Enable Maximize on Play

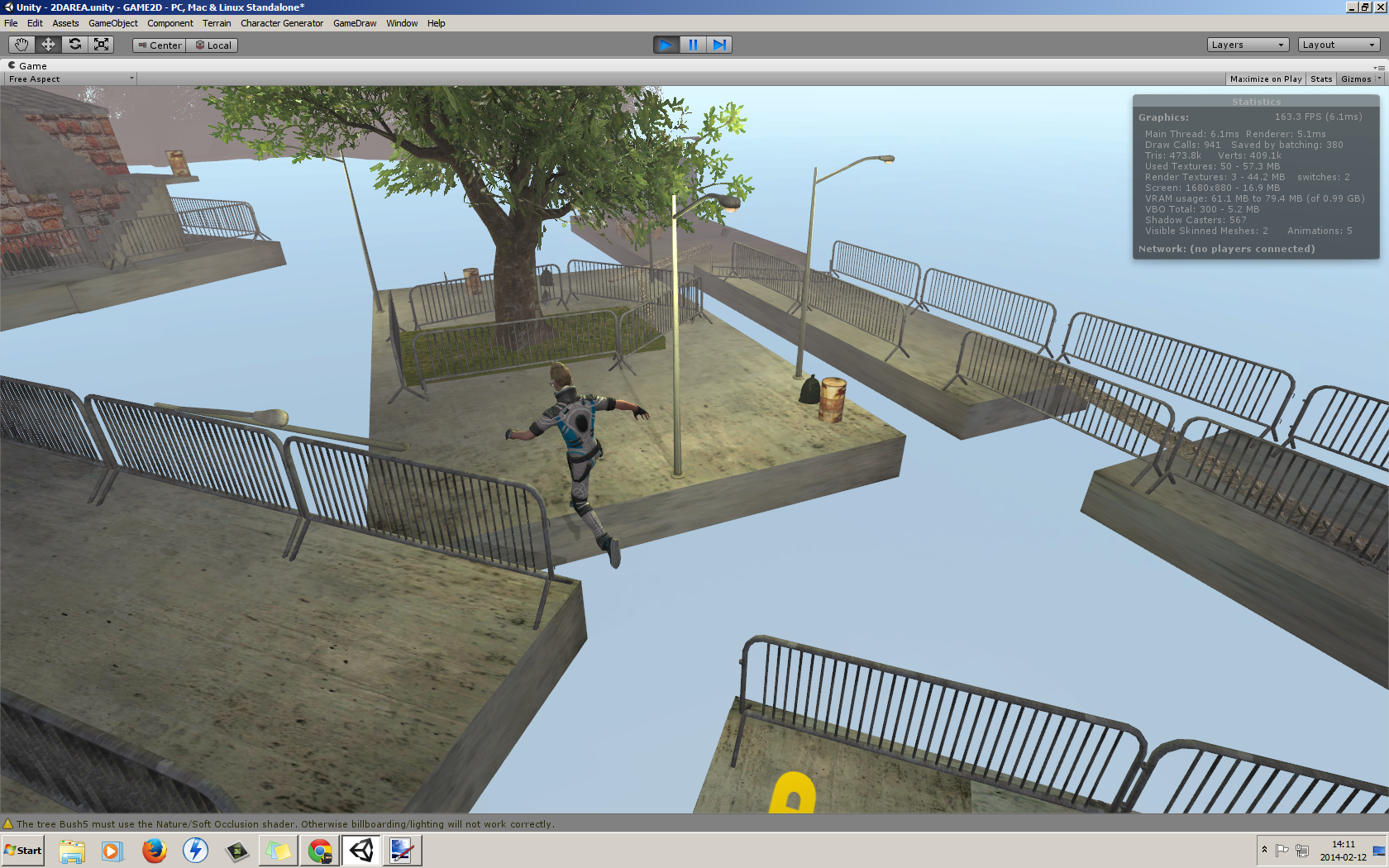[1265, 79]
